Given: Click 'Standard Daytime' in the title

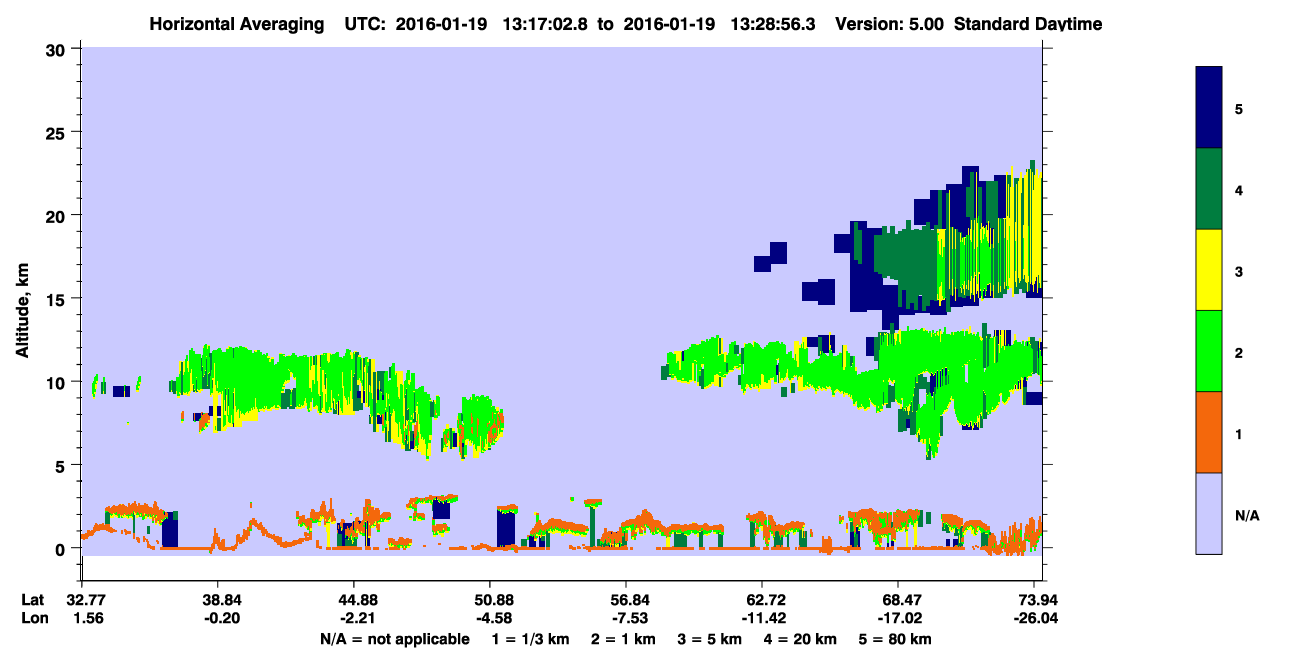Looking at the screenshot, I should [1028, 23].
